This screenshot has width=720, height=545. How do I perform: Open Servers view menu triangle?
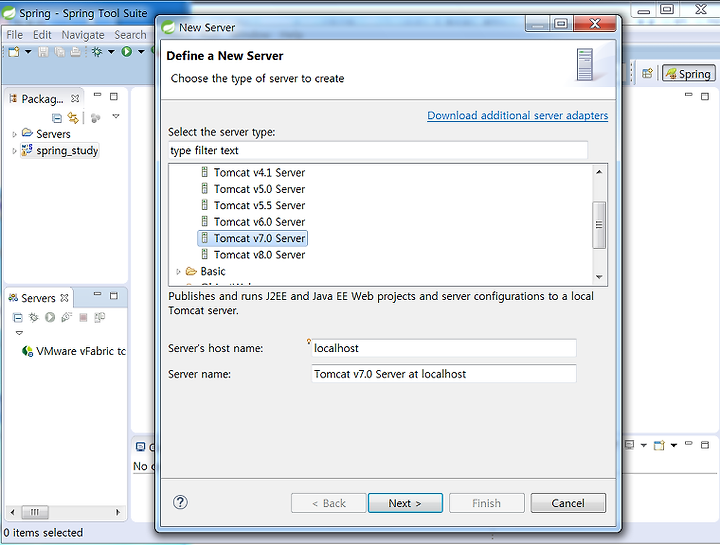coord(19,333)
